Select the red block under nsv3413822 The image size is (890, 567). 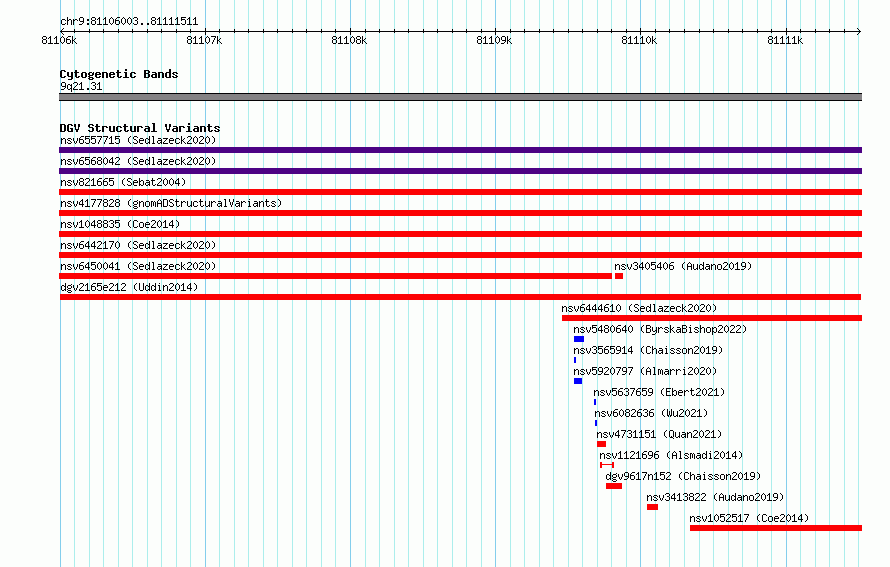[x=653, y=507]
